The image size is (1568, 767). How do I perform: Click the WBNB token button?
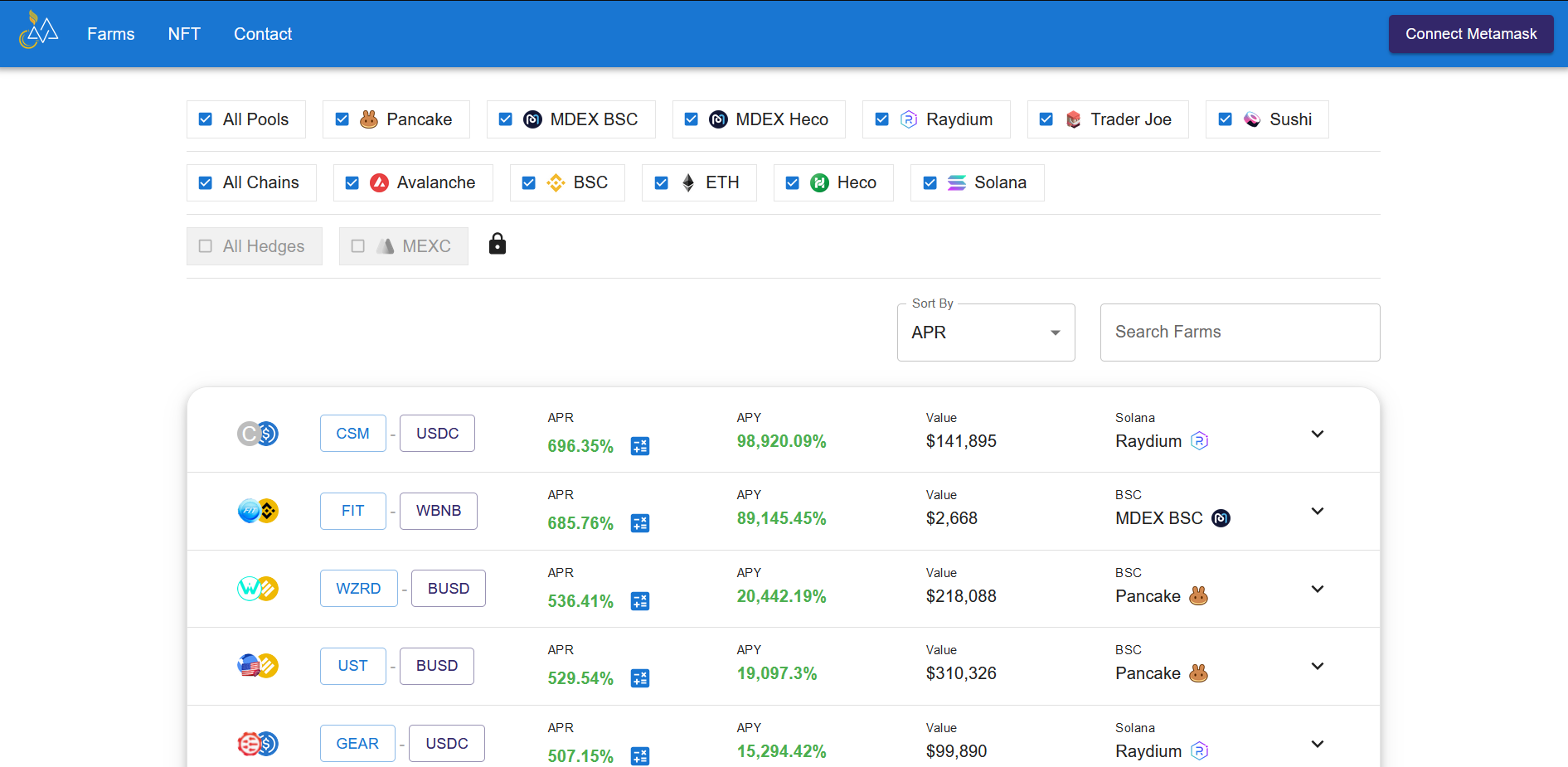[439, 511]
